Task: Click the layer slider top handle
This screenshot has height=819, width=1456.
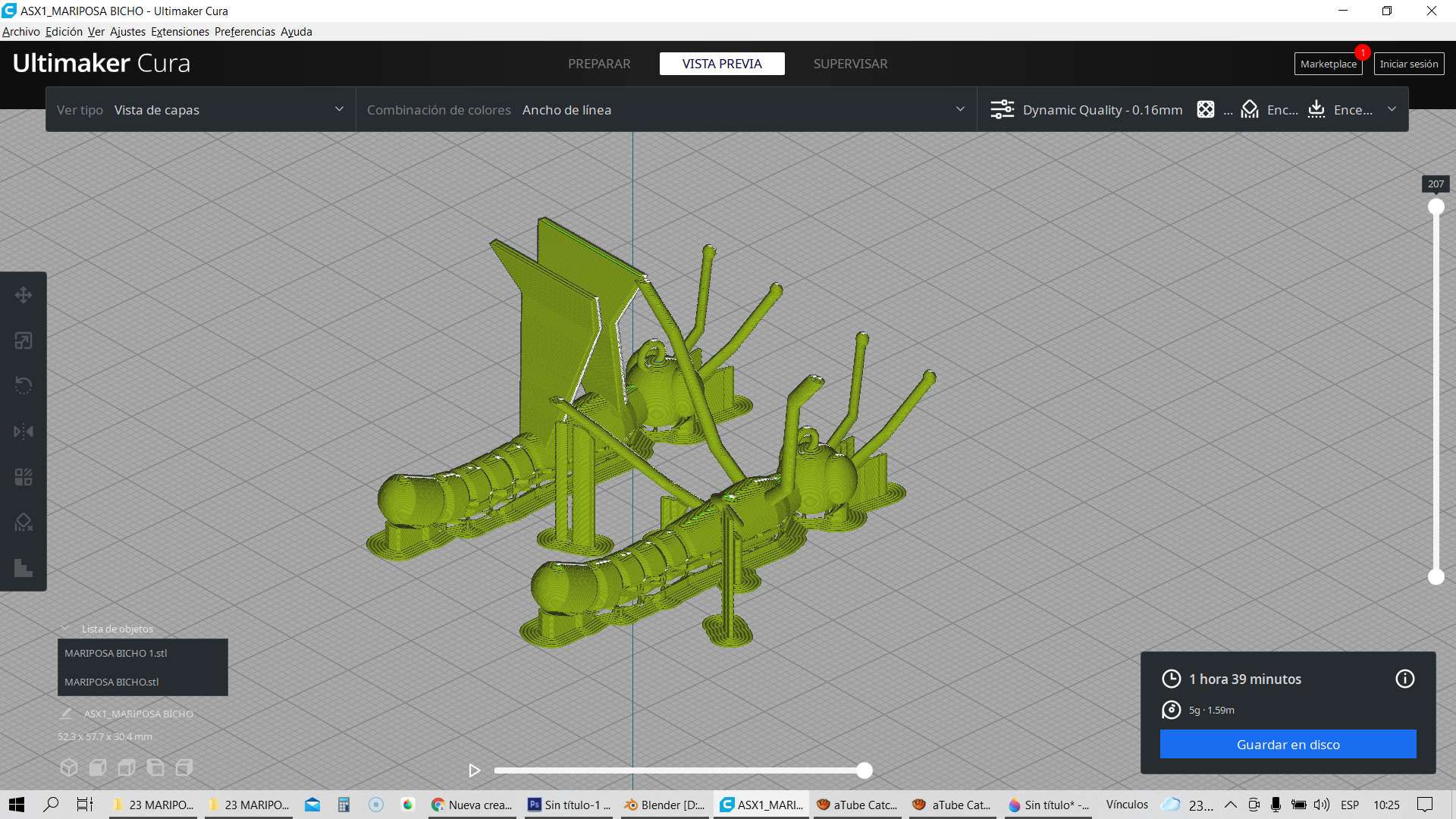Action: [x=1436, y=207]
